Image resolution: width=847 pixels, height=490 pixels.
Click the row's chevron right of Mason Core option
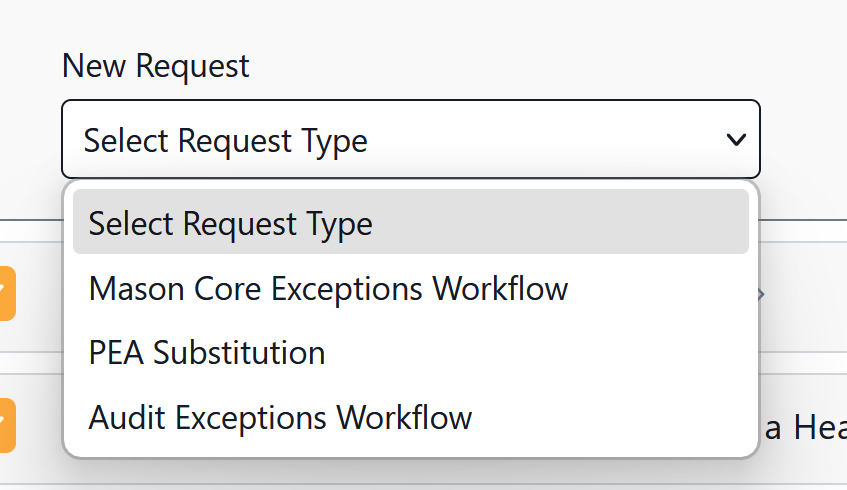[x=762, y=294]
